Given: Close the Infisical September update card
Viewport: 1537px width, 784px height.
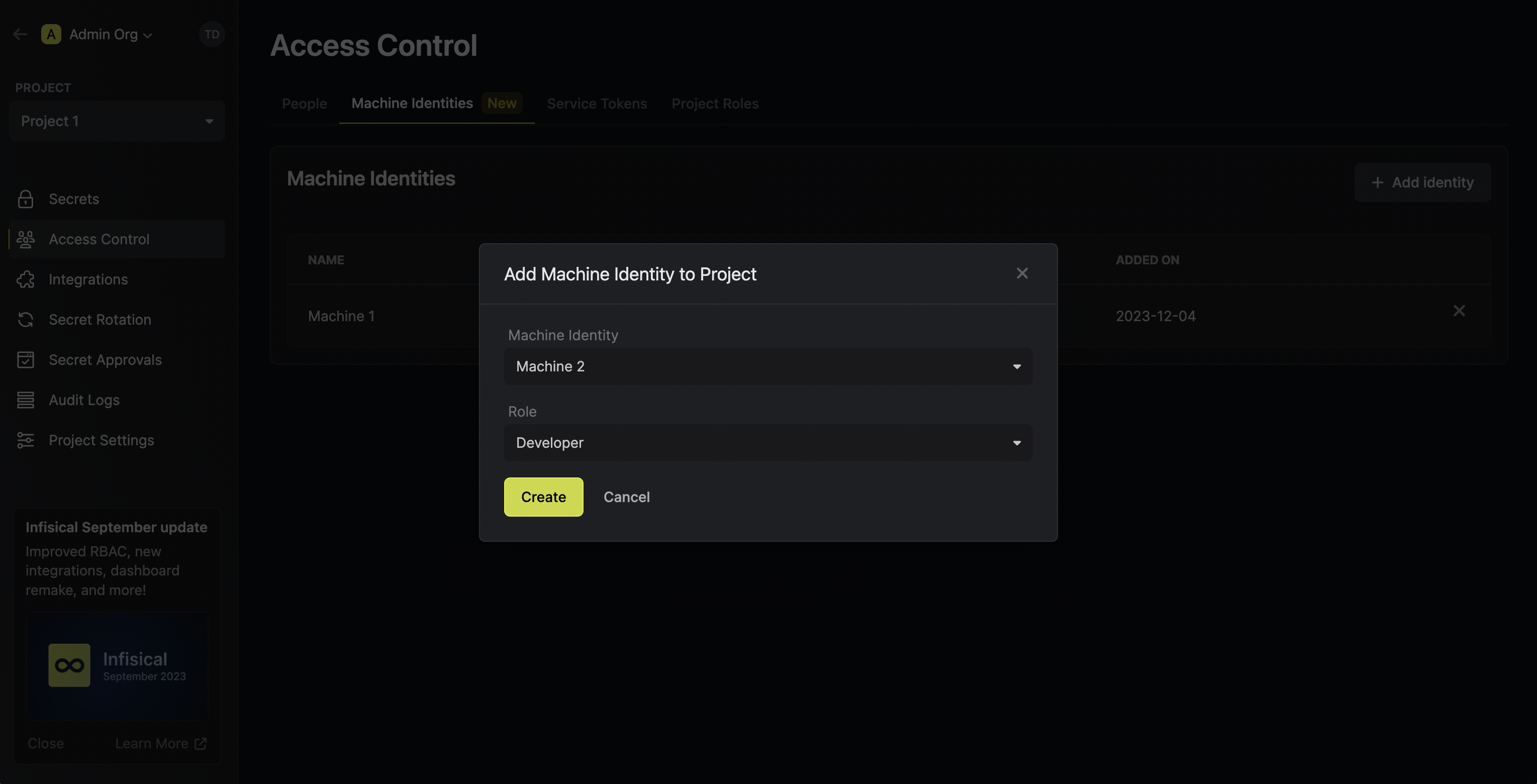Looking at the screenshot, I should (x=45, y=743).
